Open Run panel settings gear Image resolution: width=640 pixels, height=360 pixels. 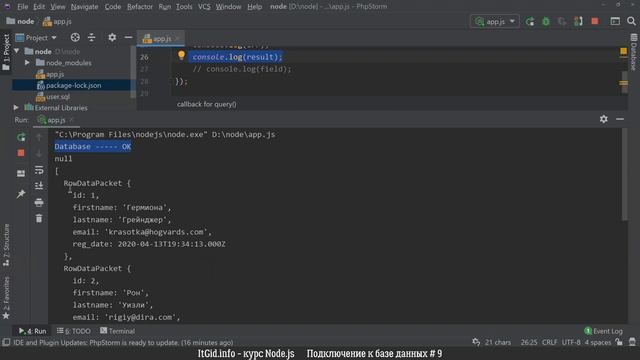click(x=604, y=119)
